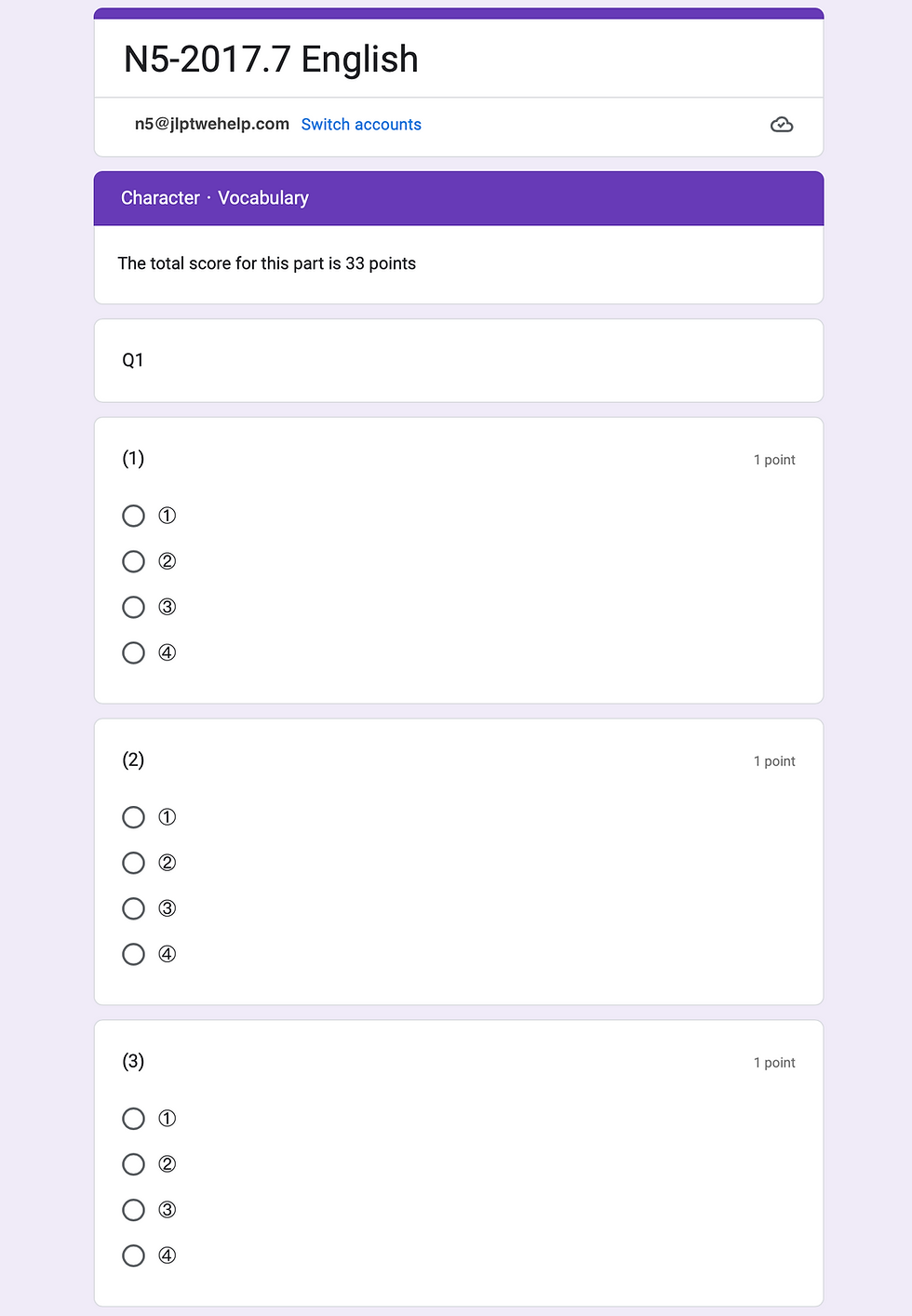Select option ④ for question (1)
Image resolution: width=912 pixels, height=1316 pixels.
[x=134, y=652]
